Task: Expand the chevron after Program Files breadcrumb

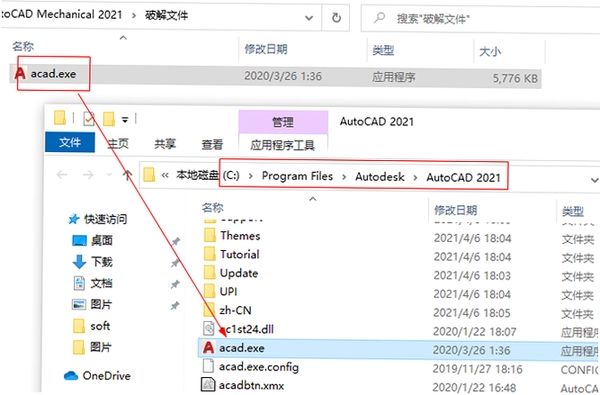Action: 344,177
